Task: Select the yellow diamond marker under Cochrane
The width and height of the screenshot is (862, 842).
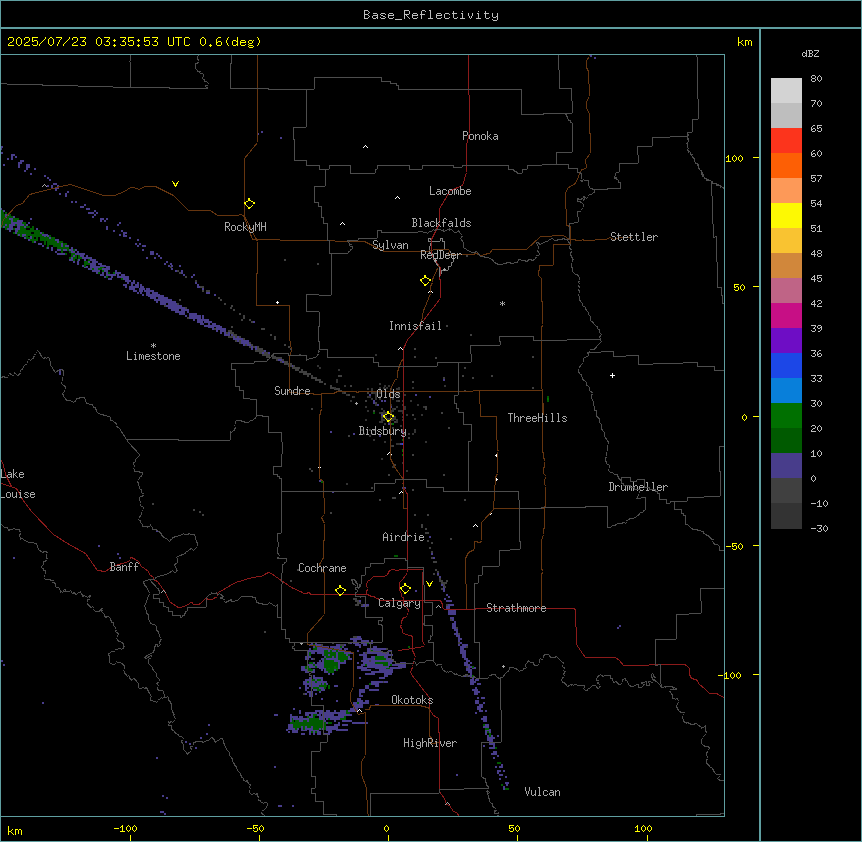Action: [x=340, y=590]
